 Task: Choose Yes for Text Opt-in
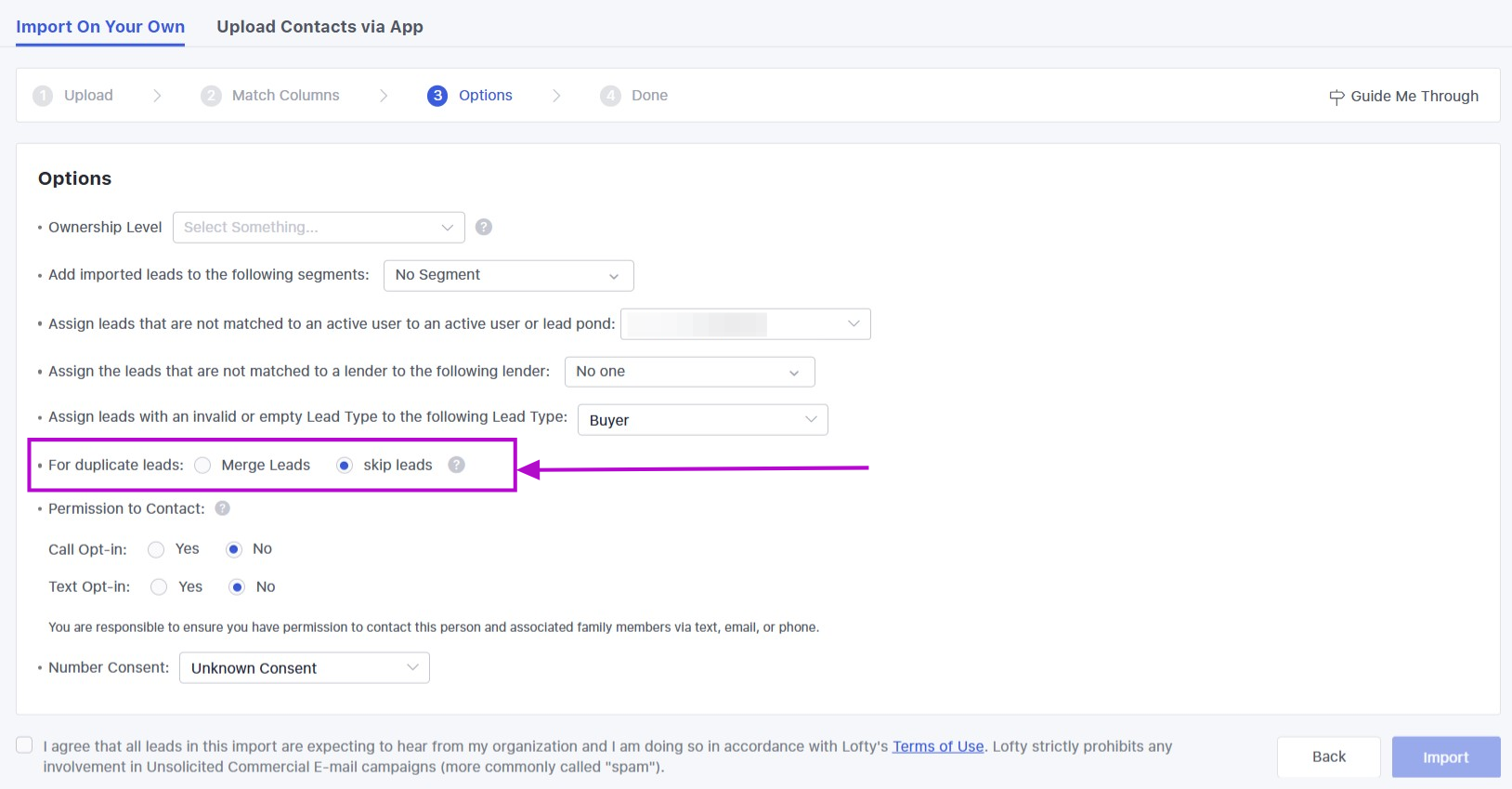click(x=159, y=587)
